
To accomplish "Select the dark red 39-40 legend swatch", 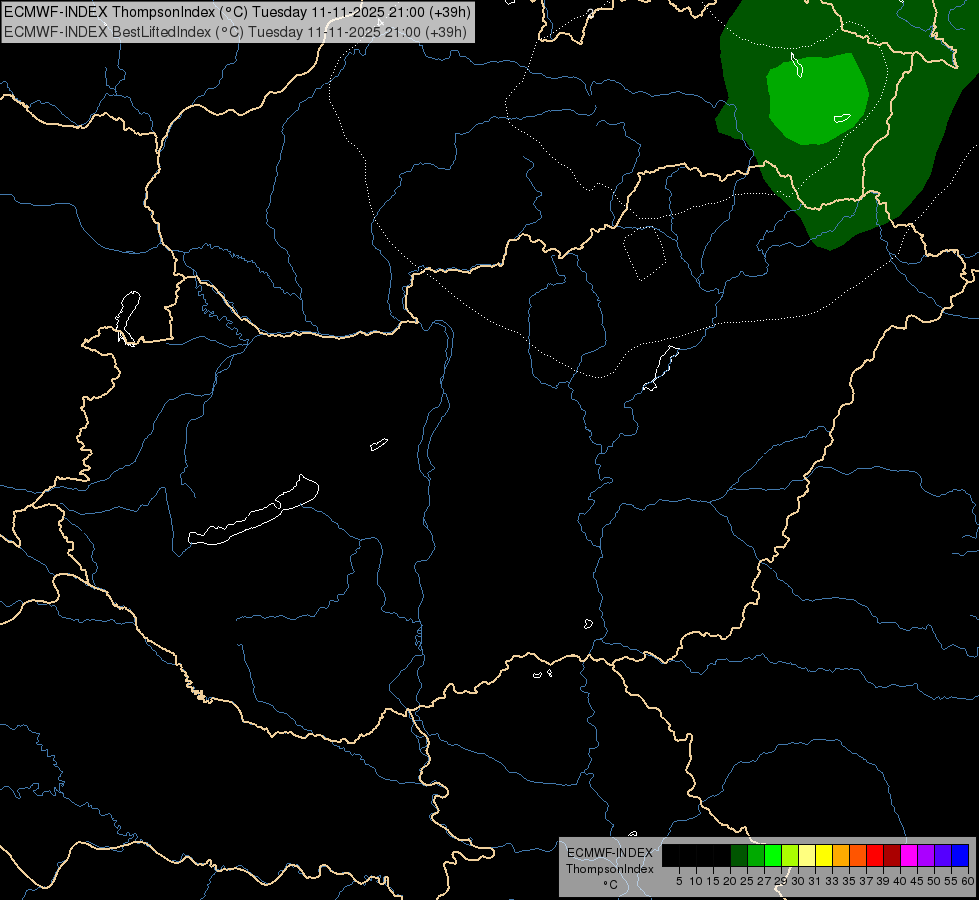I will tap(892, 855).
